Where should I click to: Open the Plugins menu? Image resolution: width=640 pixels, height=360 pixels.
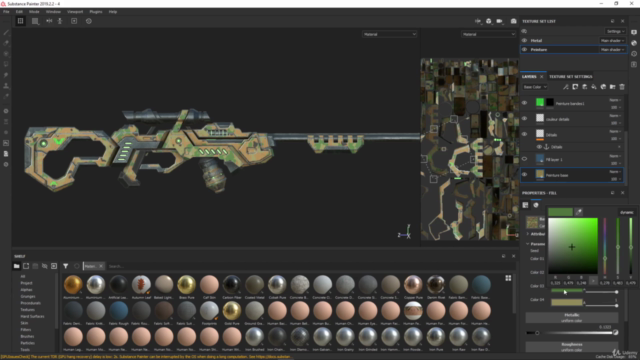(x=96, y=12)
